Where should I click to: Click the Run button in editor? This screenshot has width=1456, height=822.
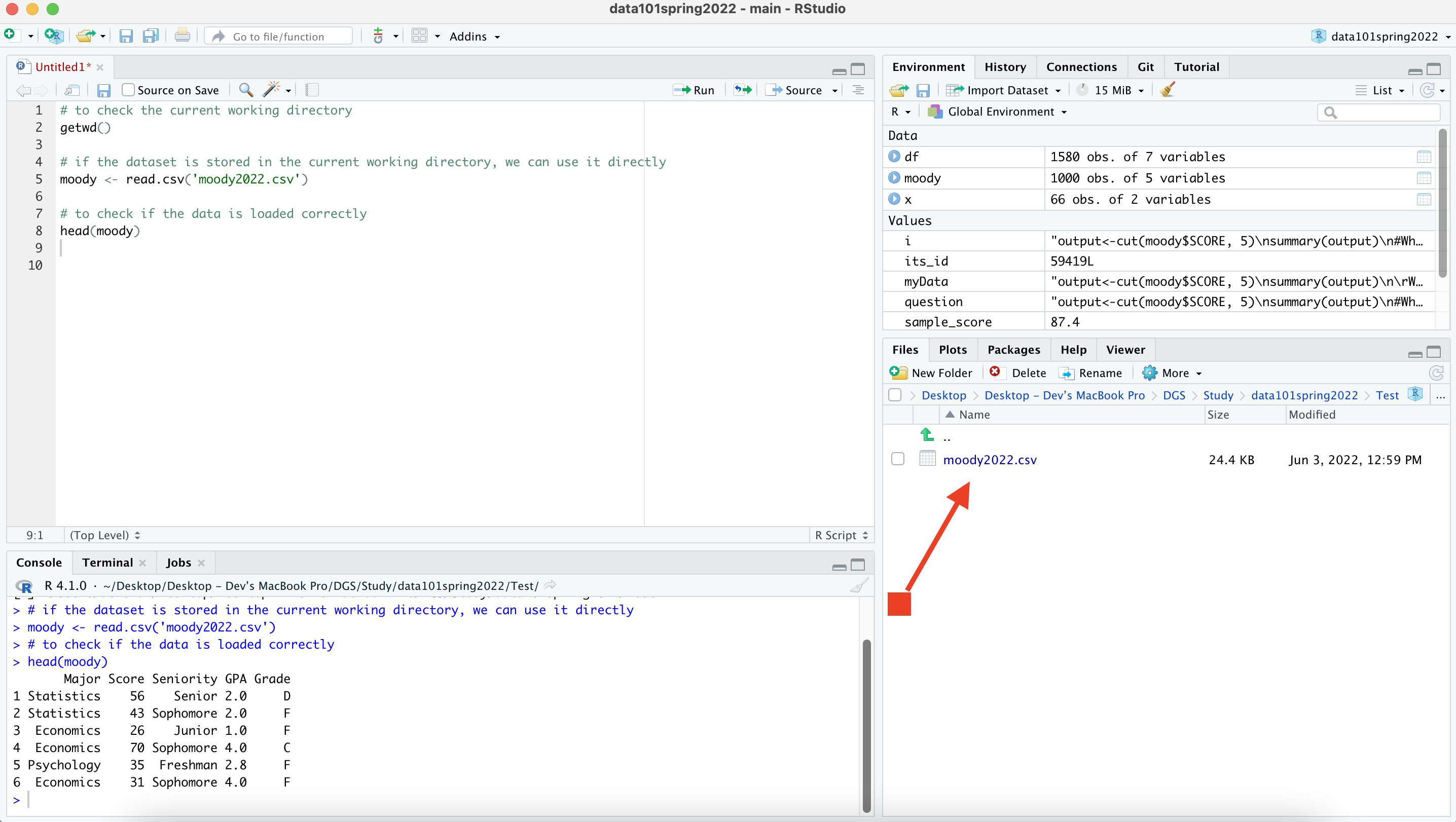[x=694, y=90]
